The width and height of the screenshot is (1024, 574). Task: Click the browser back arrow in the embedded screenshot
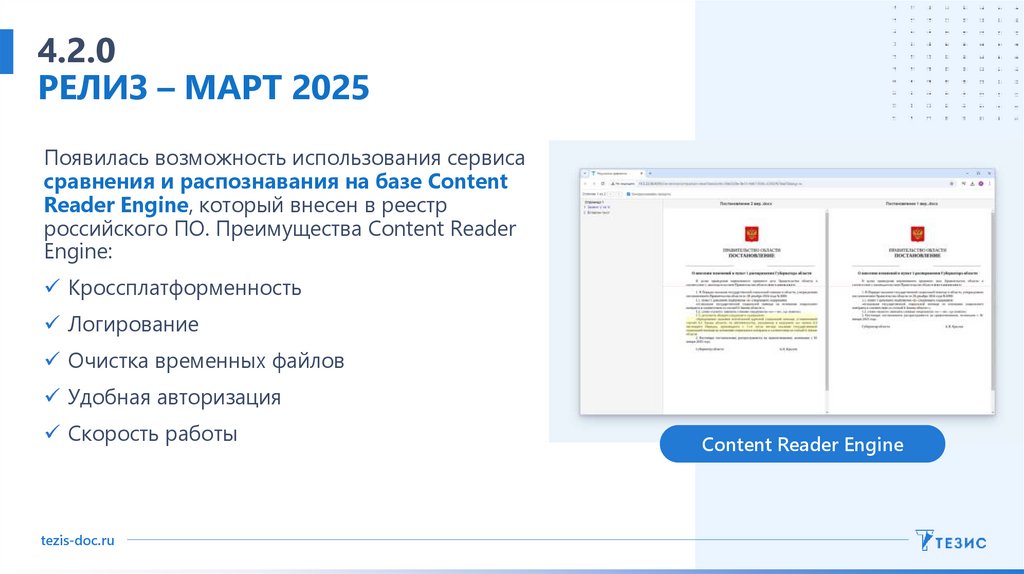(585, 183)
